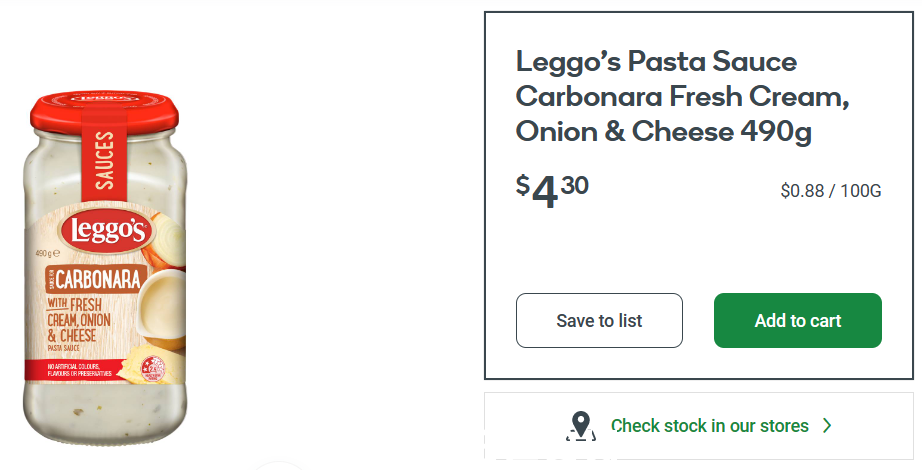Click the red SAUCES tag on jar

tap(103, 159)
